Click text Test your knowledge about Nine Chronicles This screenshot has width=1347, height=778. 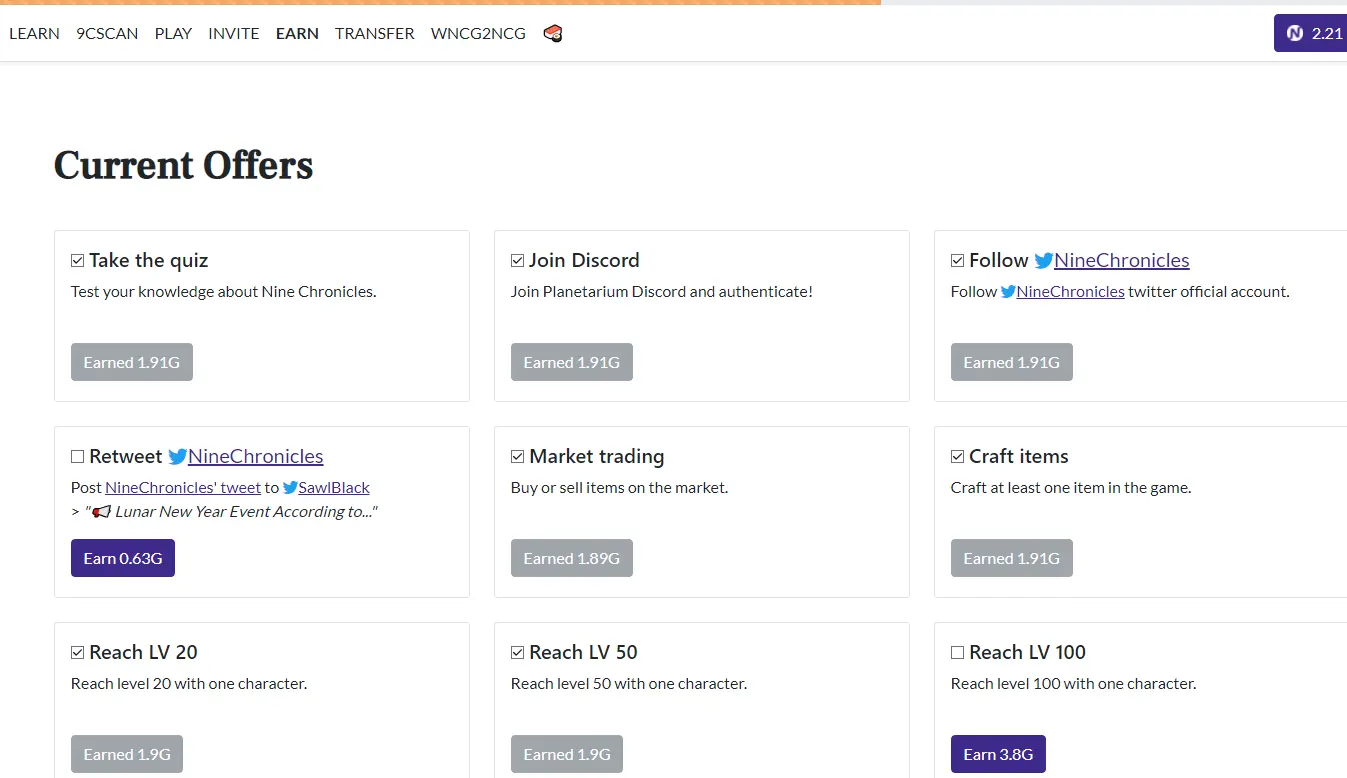224,292
